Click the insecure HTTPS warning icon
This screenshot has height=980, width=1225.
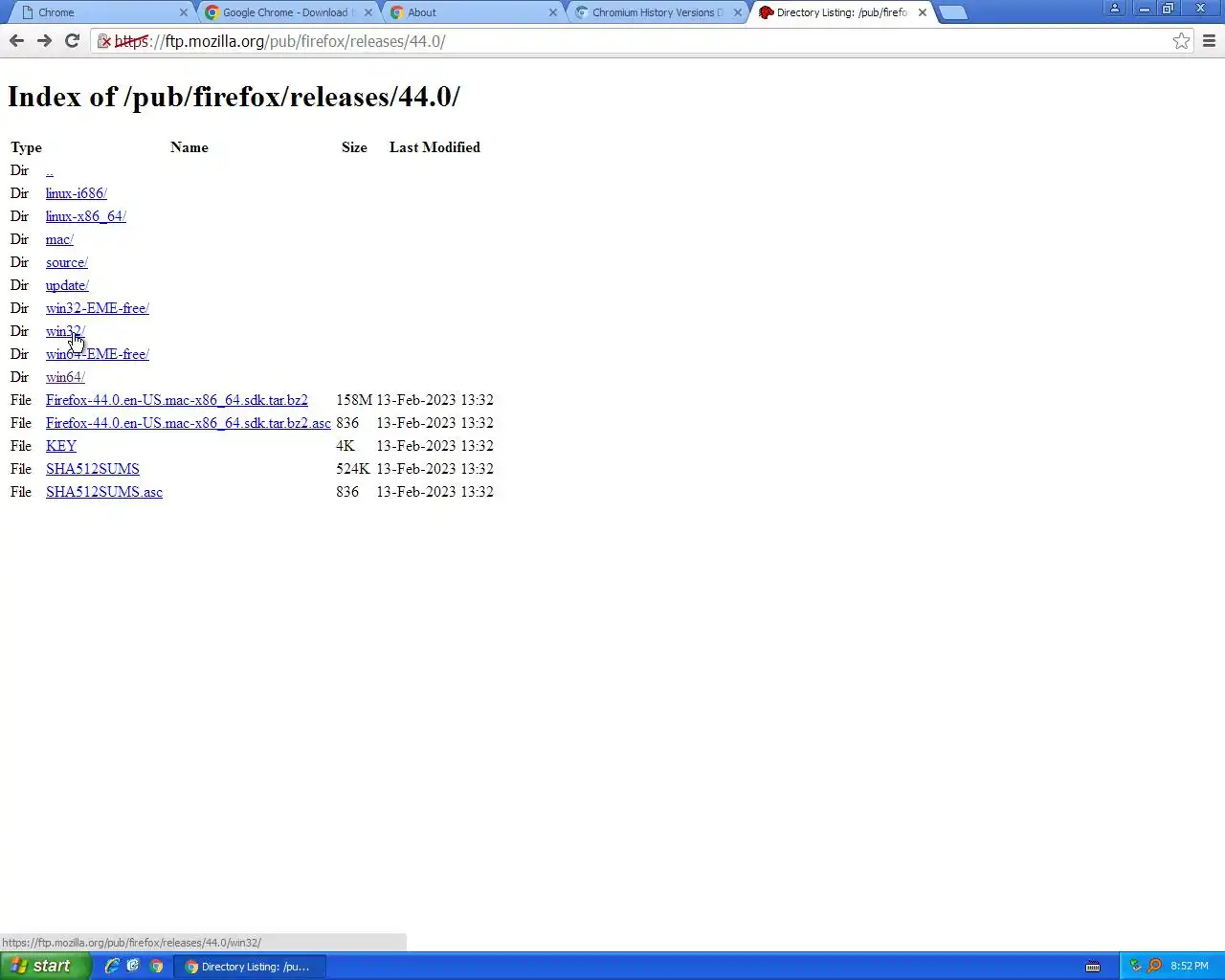click(105, 41)
